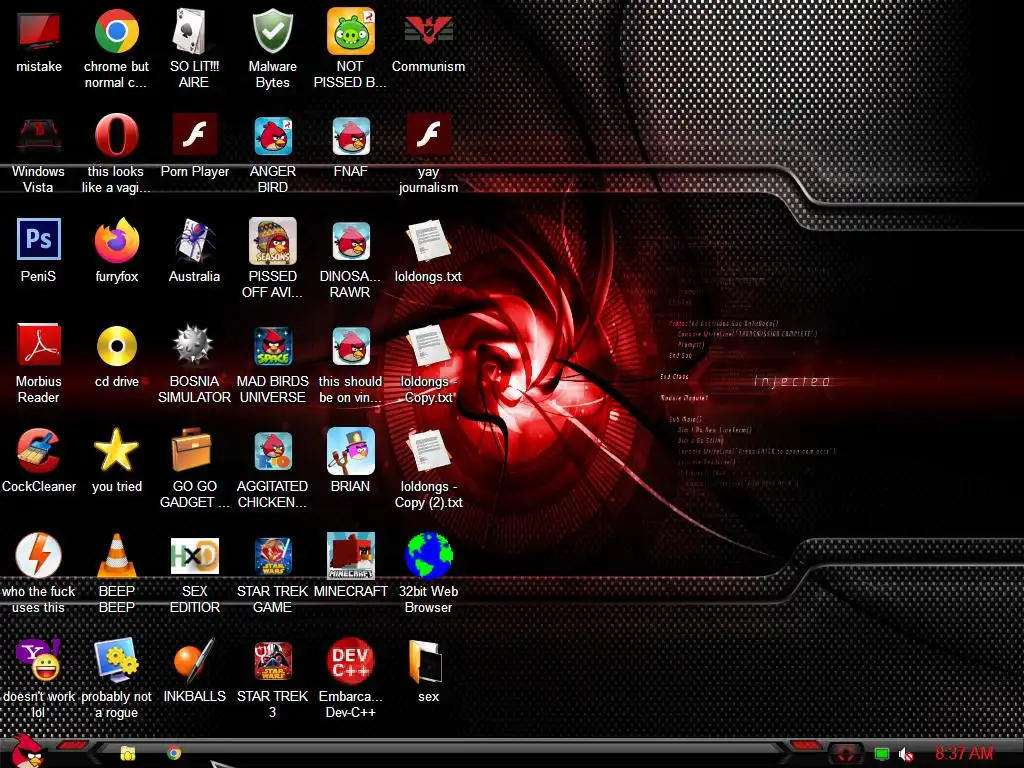
Task: Open the BRIAN slingshot bird icon
Action: (x=351, y=451)
